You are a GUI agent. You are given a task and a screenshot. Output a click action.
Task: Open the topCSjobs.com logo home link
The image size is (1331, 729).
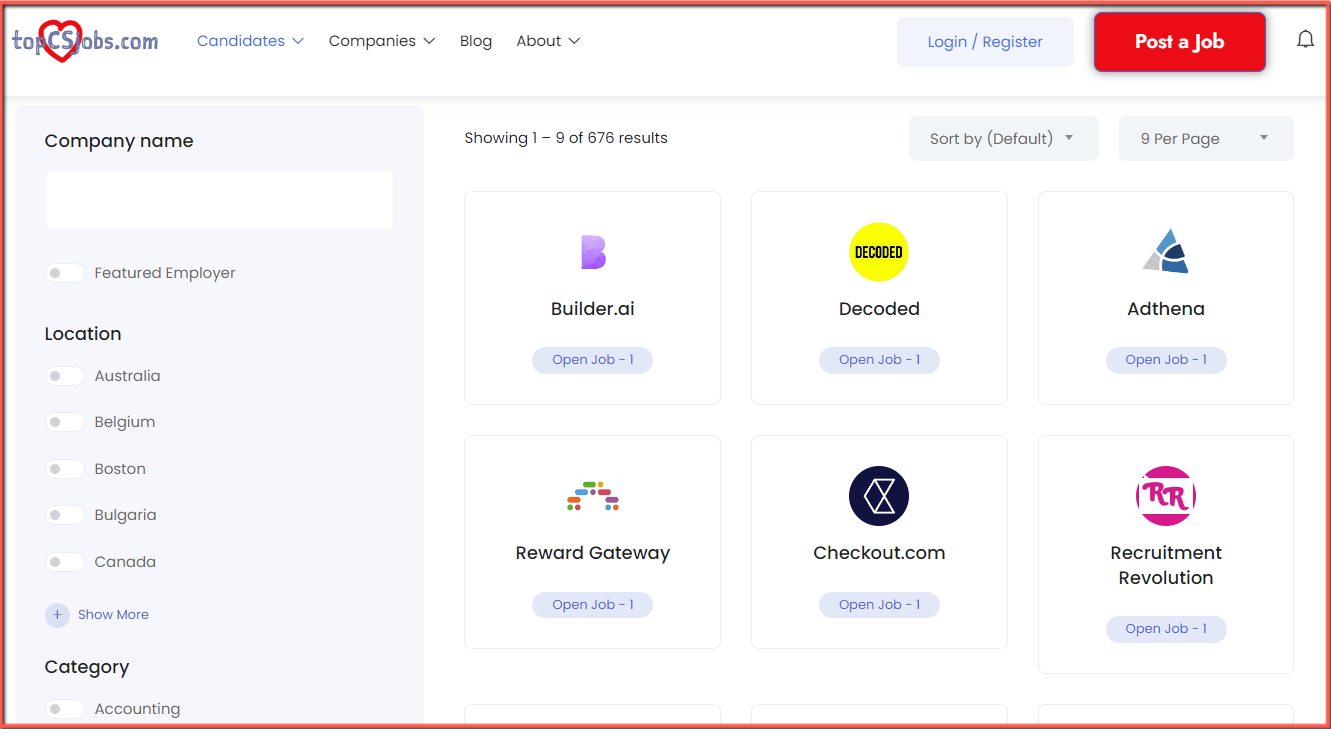pos(84,41)
